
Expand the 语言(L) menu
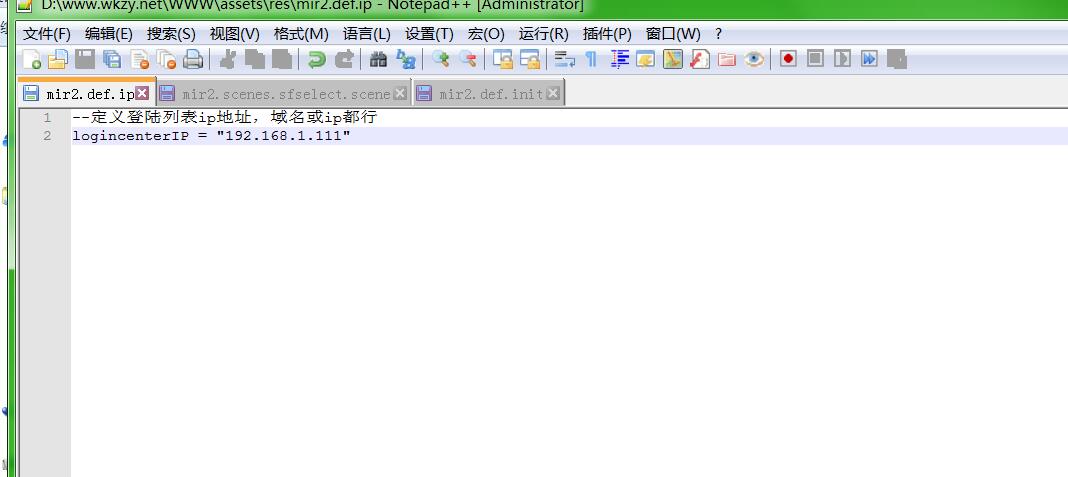click(x=366, y=33)
